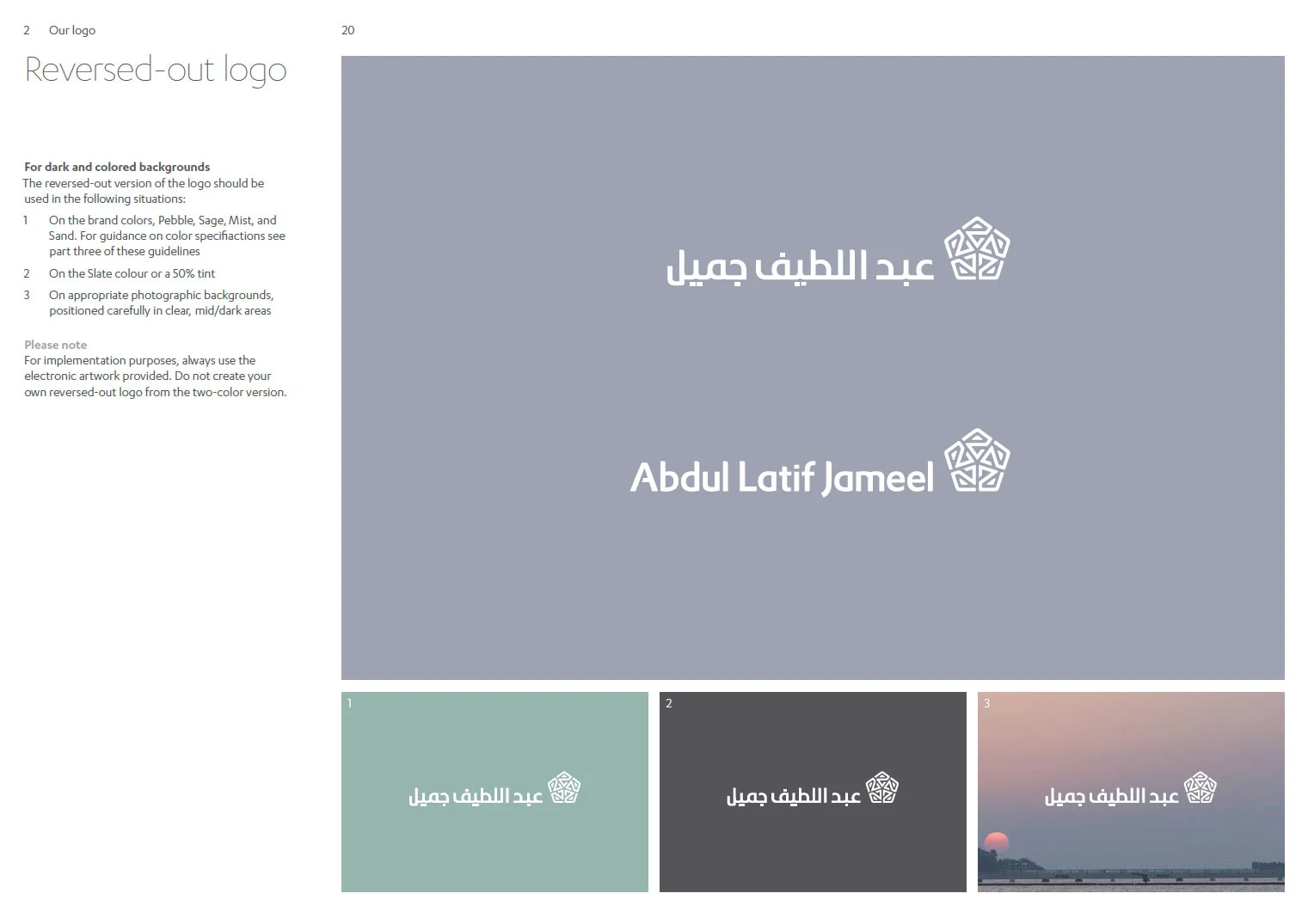The height and width of the screenshot is (924, 1308).
Task: Click the Arabic wordmark in the sunset thumbnail
Action: [1112, 797]
